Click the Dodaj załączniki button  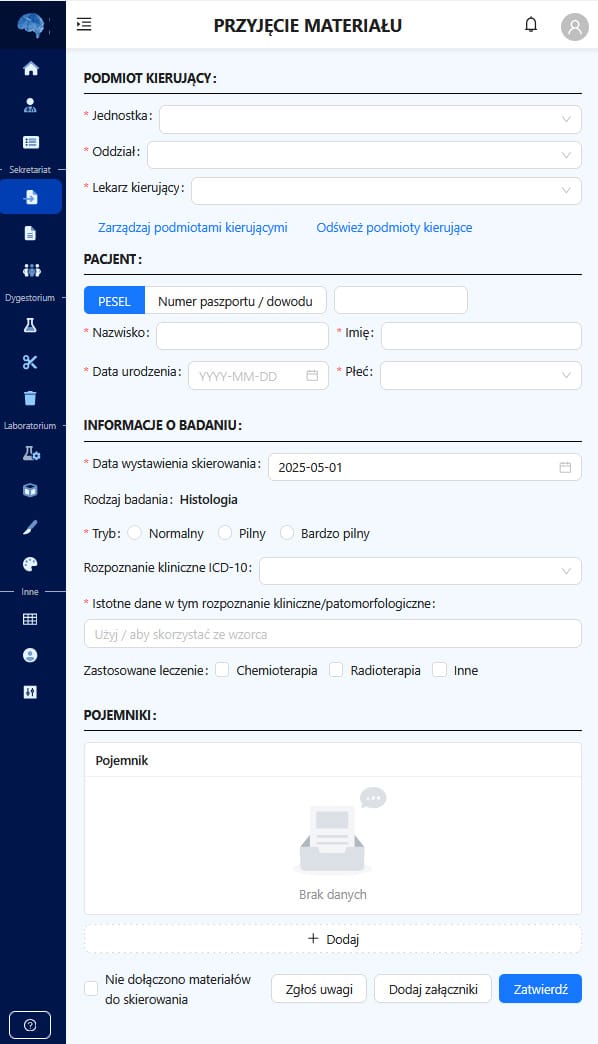tap(433, 989)
